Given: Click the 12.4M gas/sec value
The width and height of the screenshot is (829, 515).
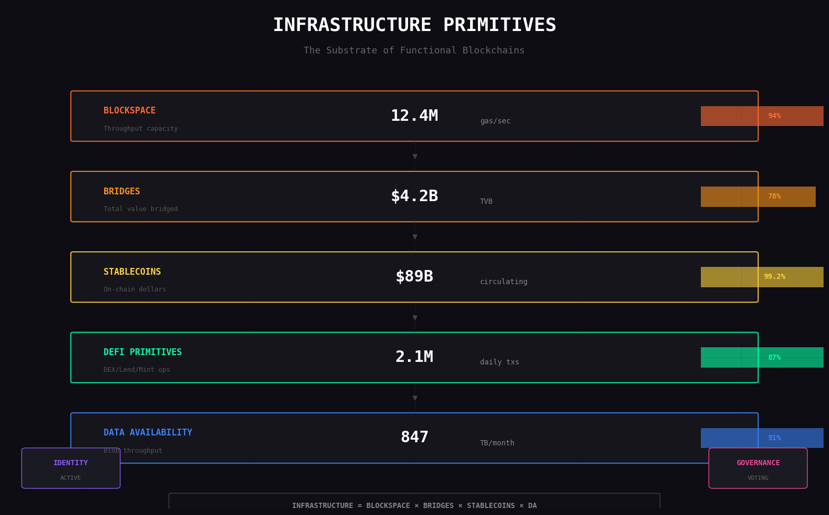Looking at the screenshot, I should click(414, 116).
